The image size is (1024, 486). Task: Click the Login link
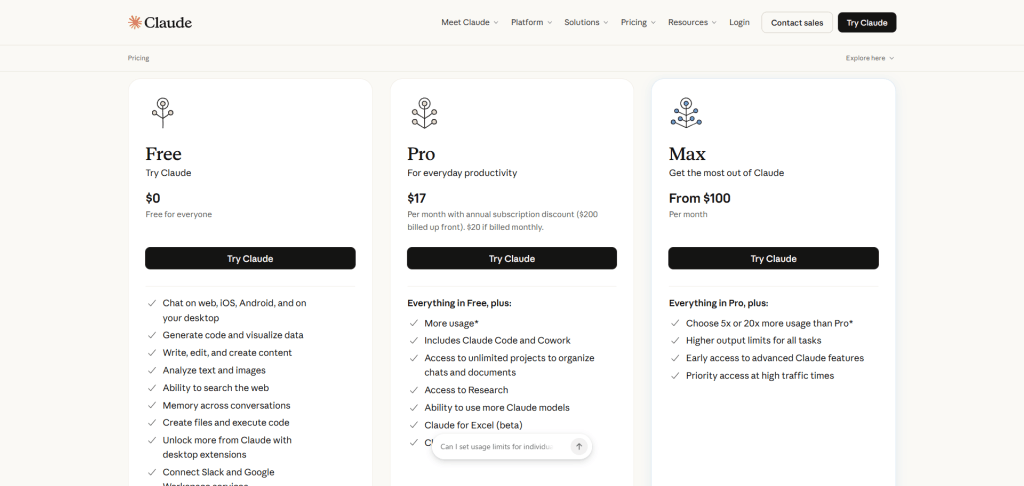[x=739, y=22]
